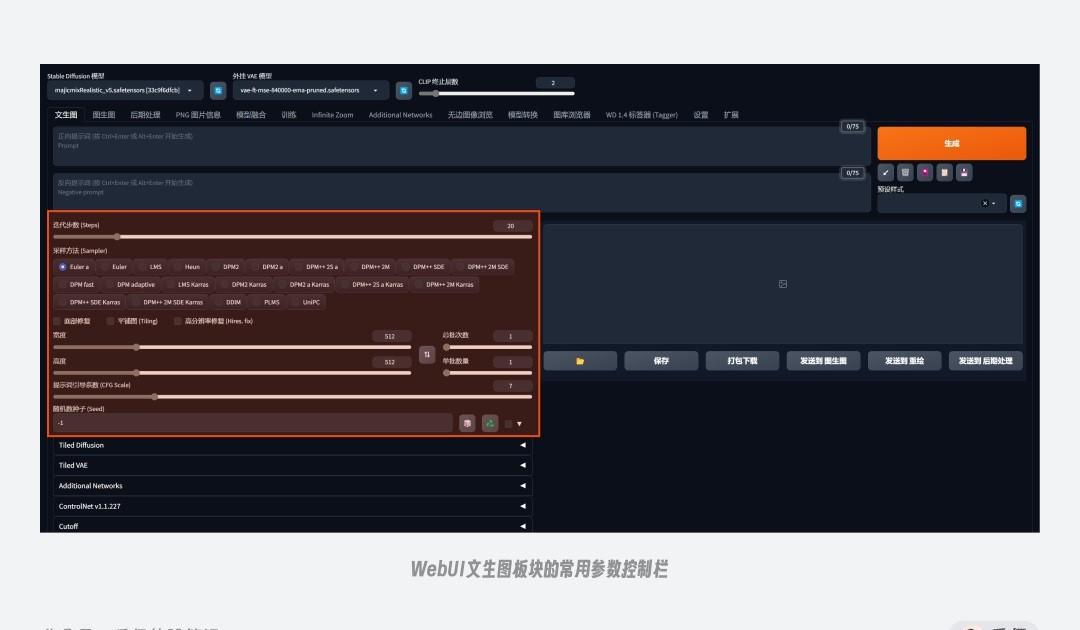Refresh the external VAE model list
Viewport: 1080px width, 630px height.
(404, 90)
